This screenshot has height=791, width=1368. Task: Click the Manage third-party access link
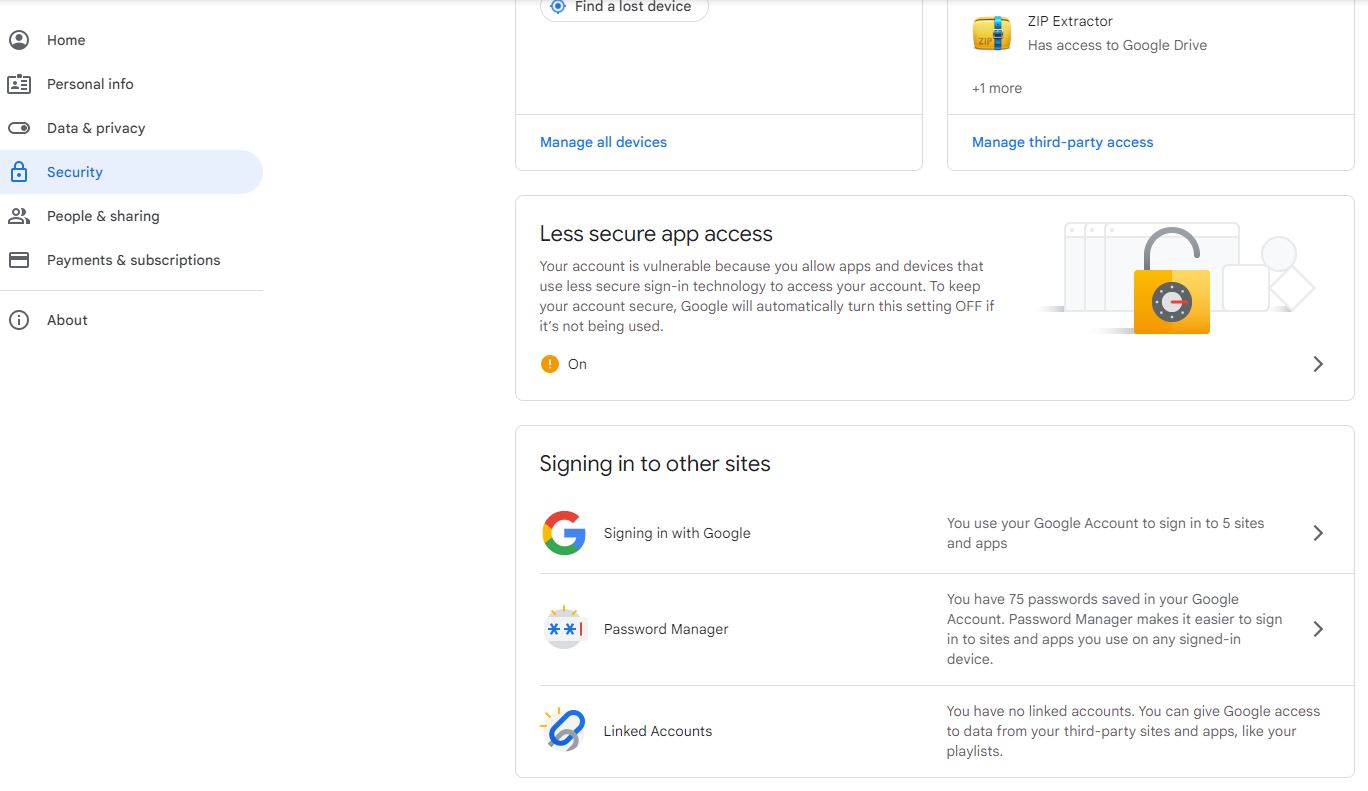coord(1062,142)
